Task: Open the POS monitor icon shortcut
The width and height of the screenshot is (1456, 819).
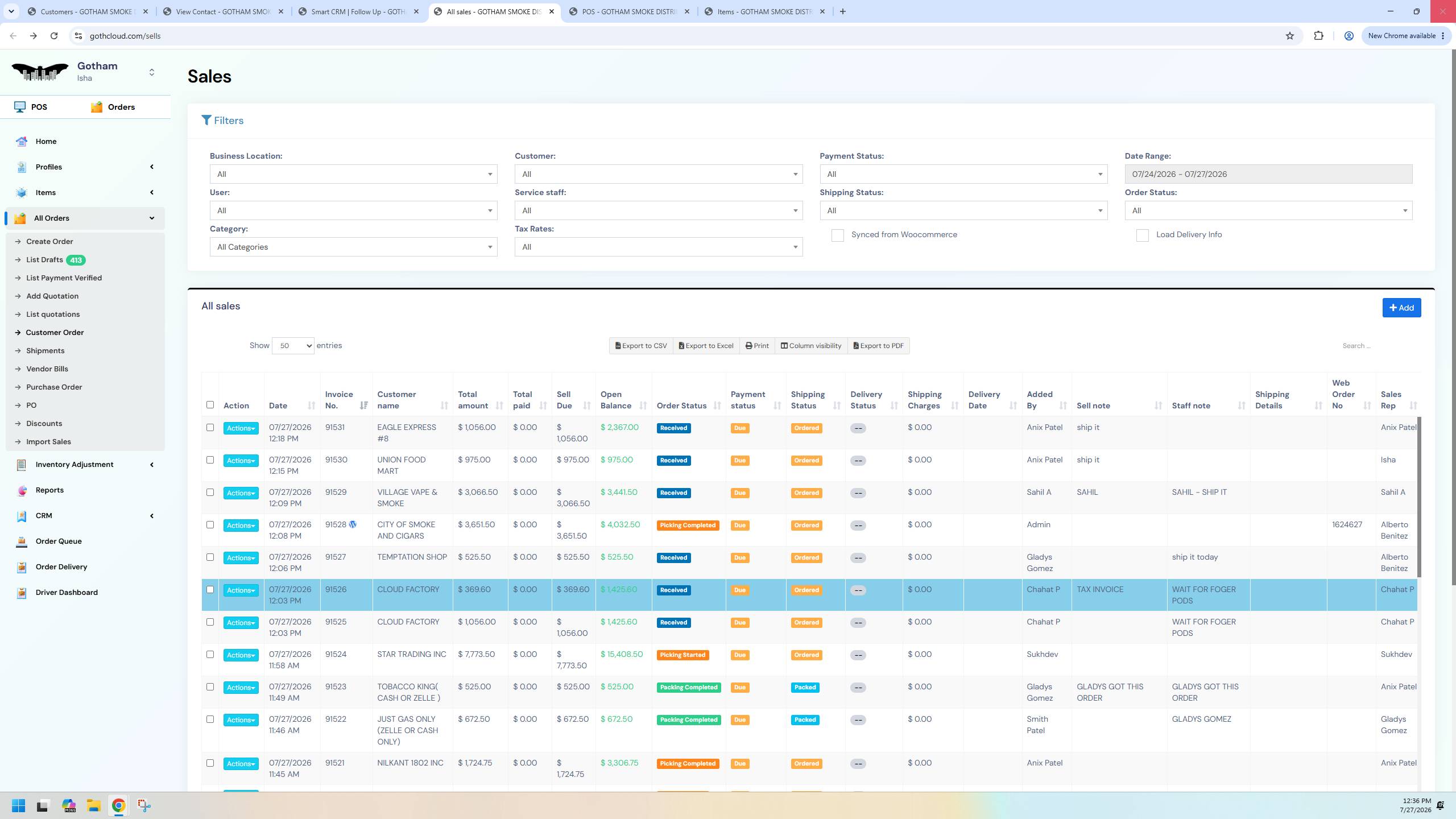Action: 20,107
